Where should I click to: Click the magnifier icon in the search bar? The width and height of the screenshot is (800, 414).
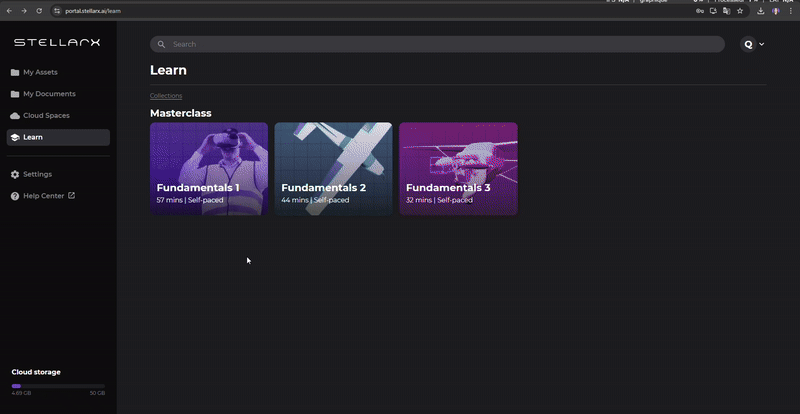(x=162, y=44)
